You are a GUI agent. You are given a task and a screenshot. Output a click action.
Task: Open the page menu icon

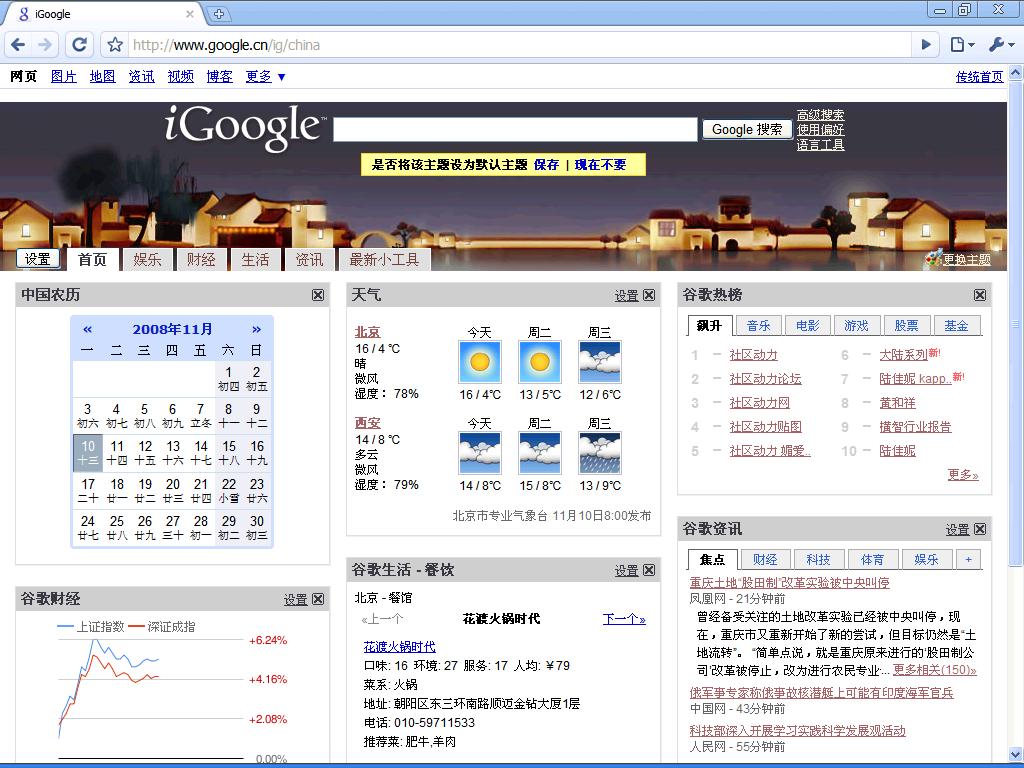[962, 44]
